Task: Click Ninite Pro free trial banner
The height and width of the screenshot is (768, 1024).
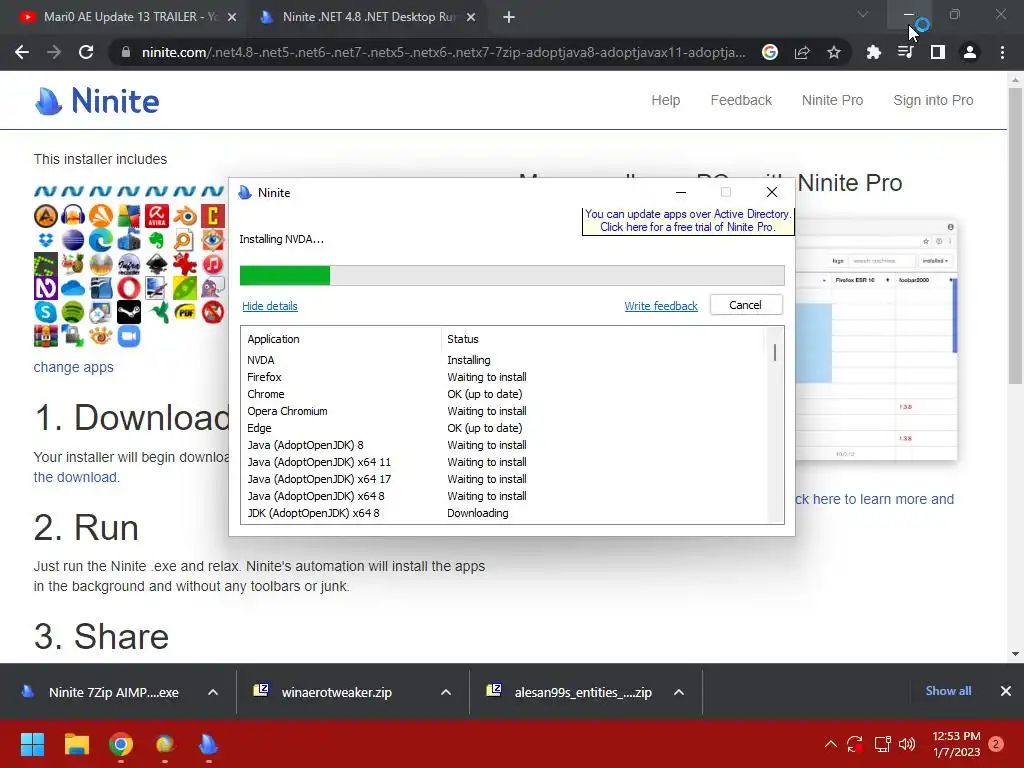Action: coord(688,221)
